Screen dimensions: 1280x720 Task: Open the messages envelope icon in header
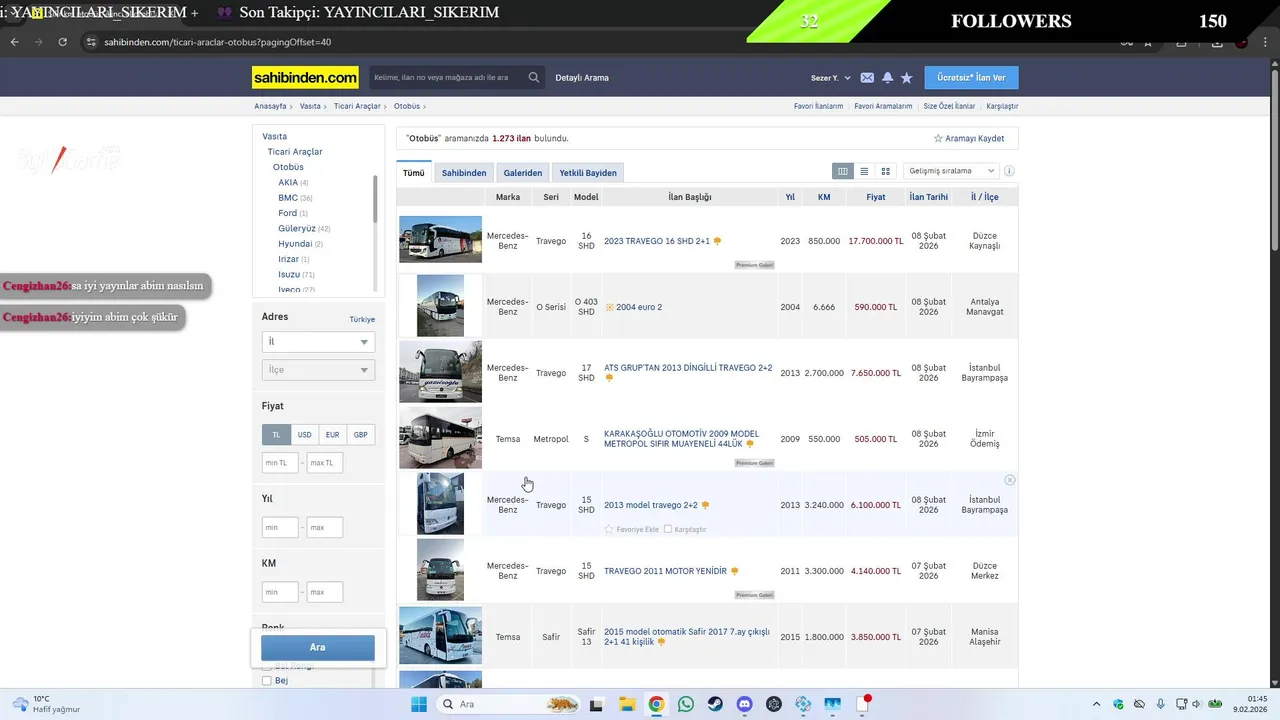(867, 78)
